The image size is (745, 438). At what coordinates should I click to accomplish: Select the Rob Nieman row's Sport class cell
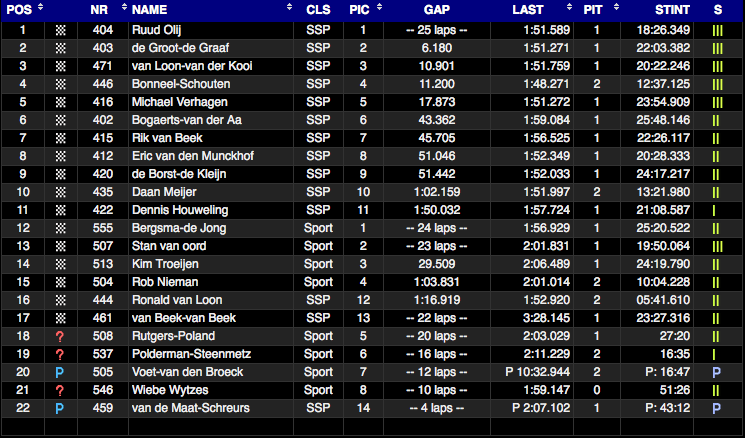(319, 282)
